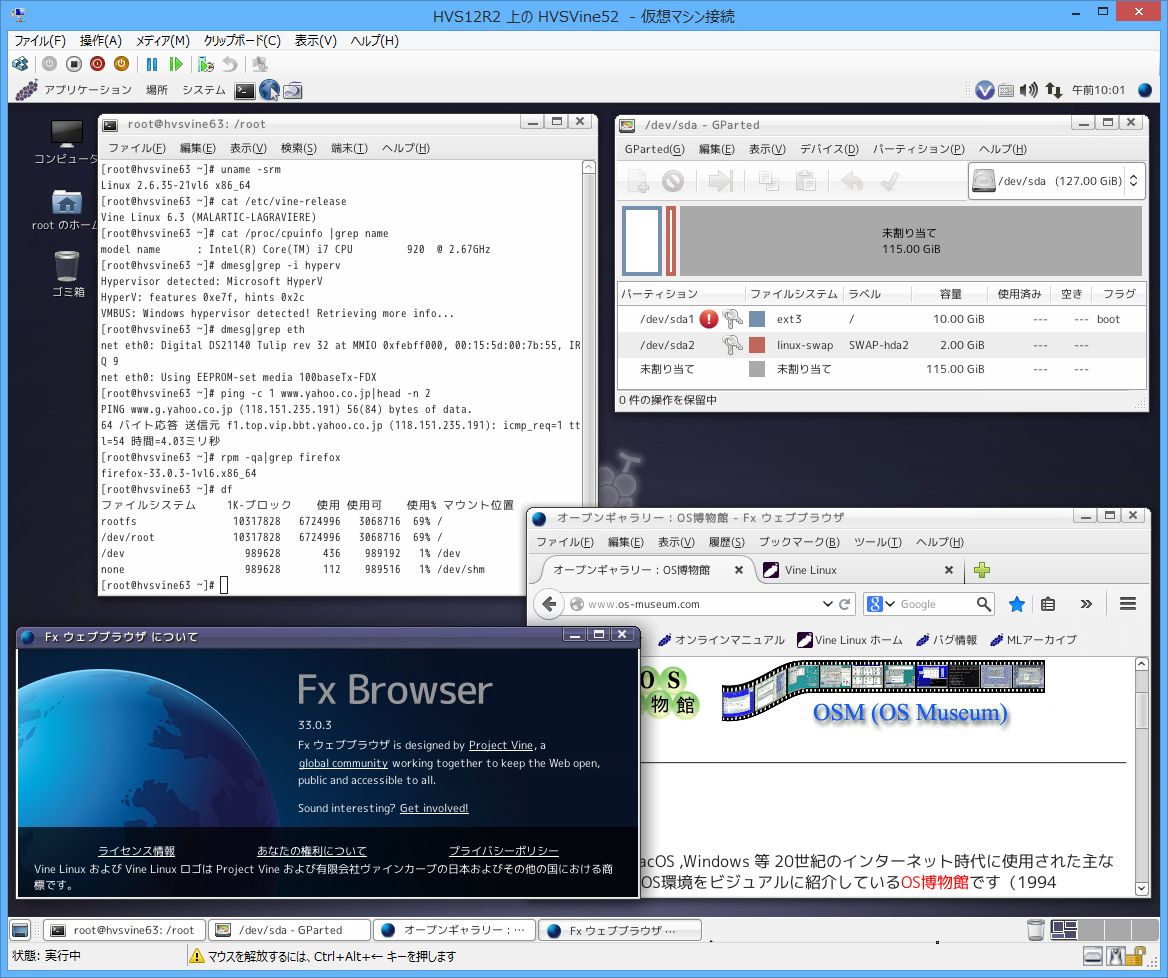
Task: Click the network status tray icon
Action: (1053, 91)
